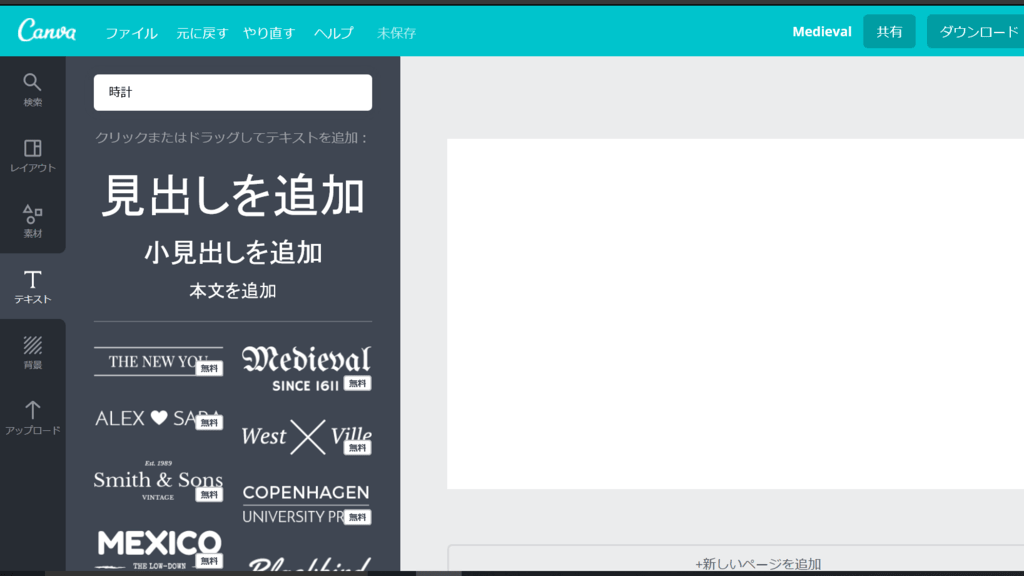Click the 未保存 save status
1024x576 pixels.
(x=396, y=33)
